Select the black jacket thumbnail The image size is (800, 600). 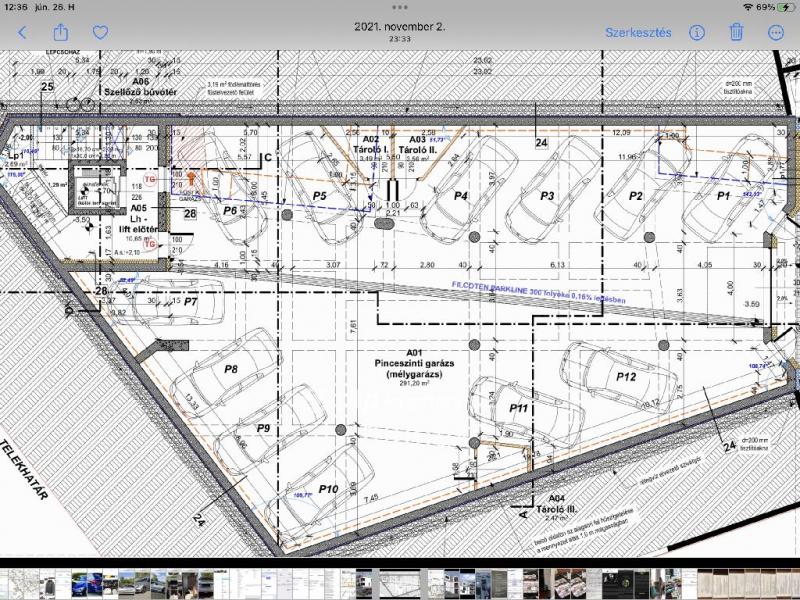click(x=48, y=583)
